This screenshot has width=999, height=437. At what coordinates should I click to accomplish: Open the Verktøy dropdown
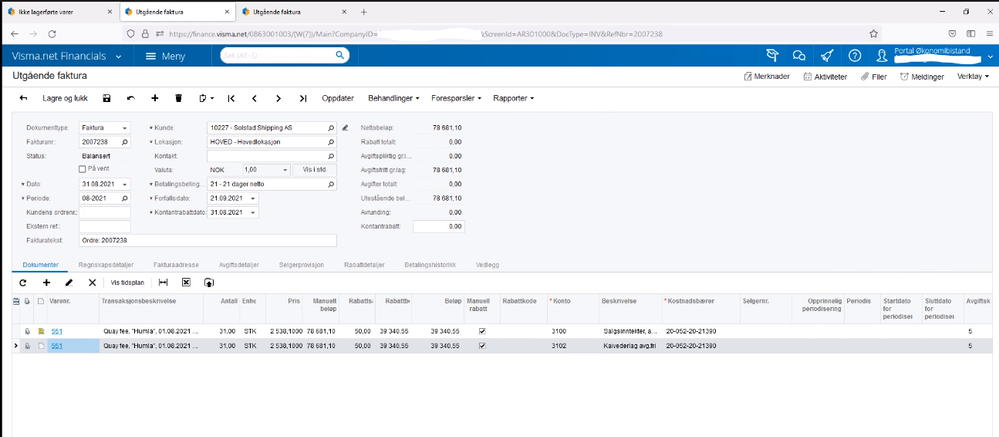coord(973,76)
